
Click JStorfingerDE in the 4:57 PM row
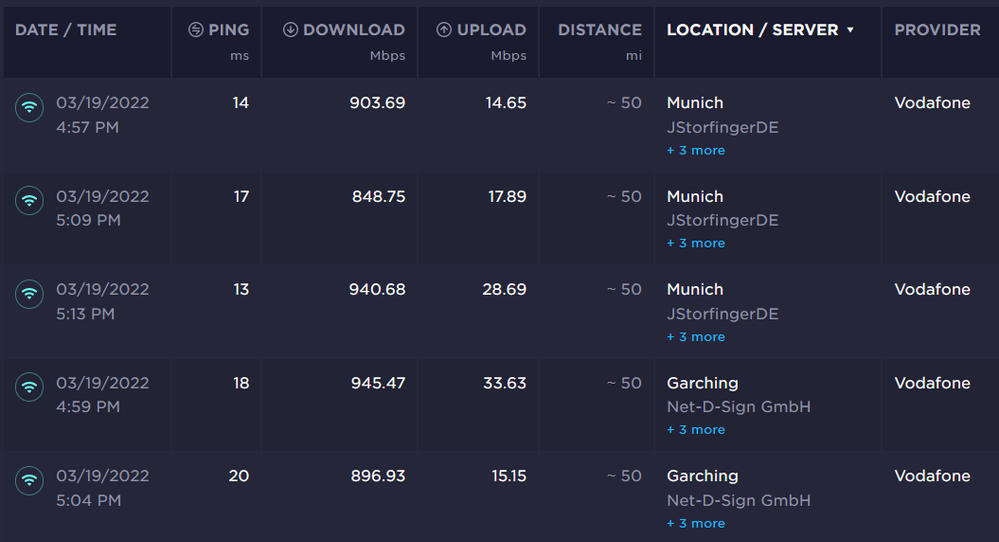(x=722, y=127)
